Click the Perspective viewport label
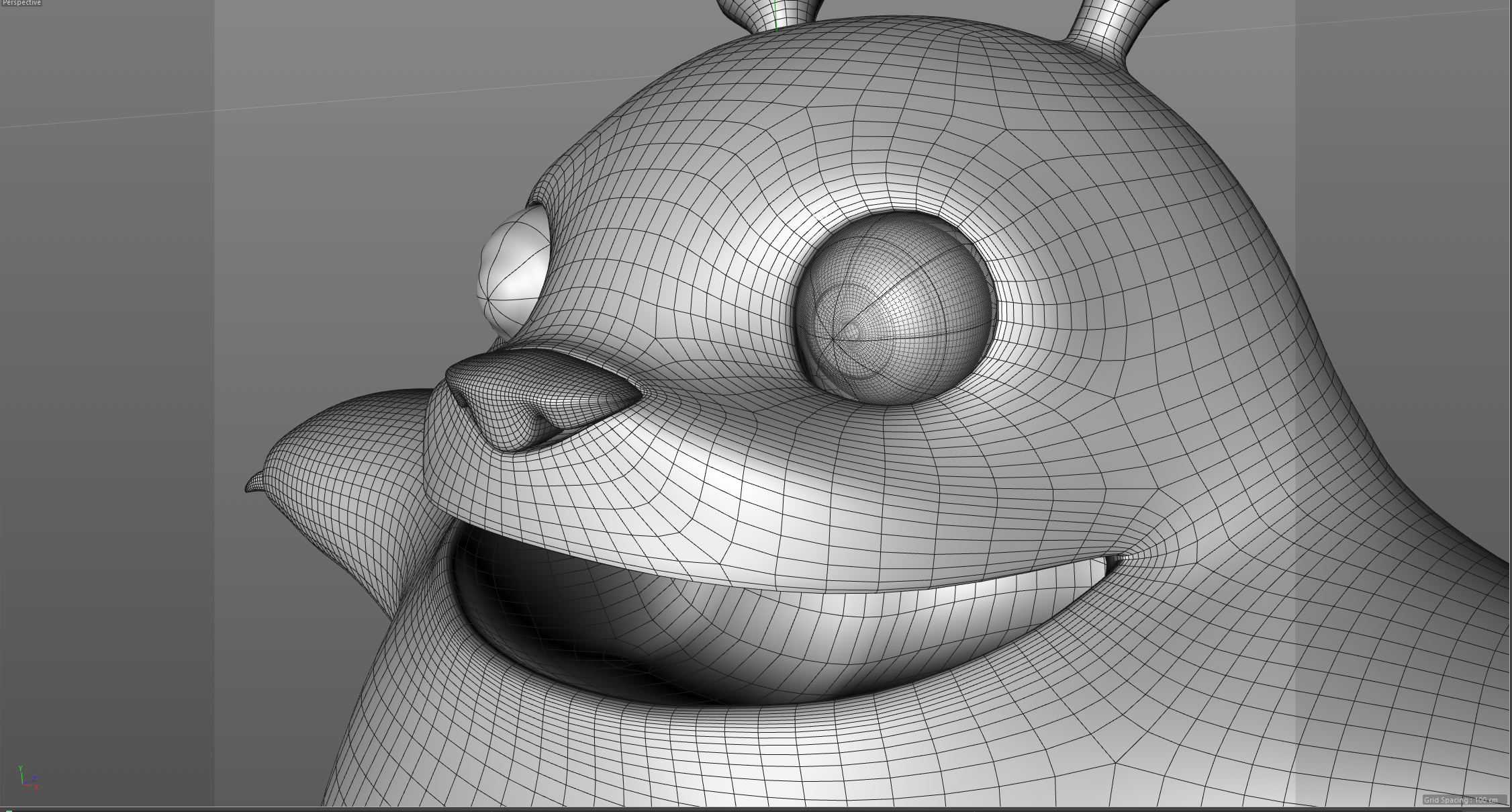The width and height of the screenshot is (1512, 812). point(21,3)
